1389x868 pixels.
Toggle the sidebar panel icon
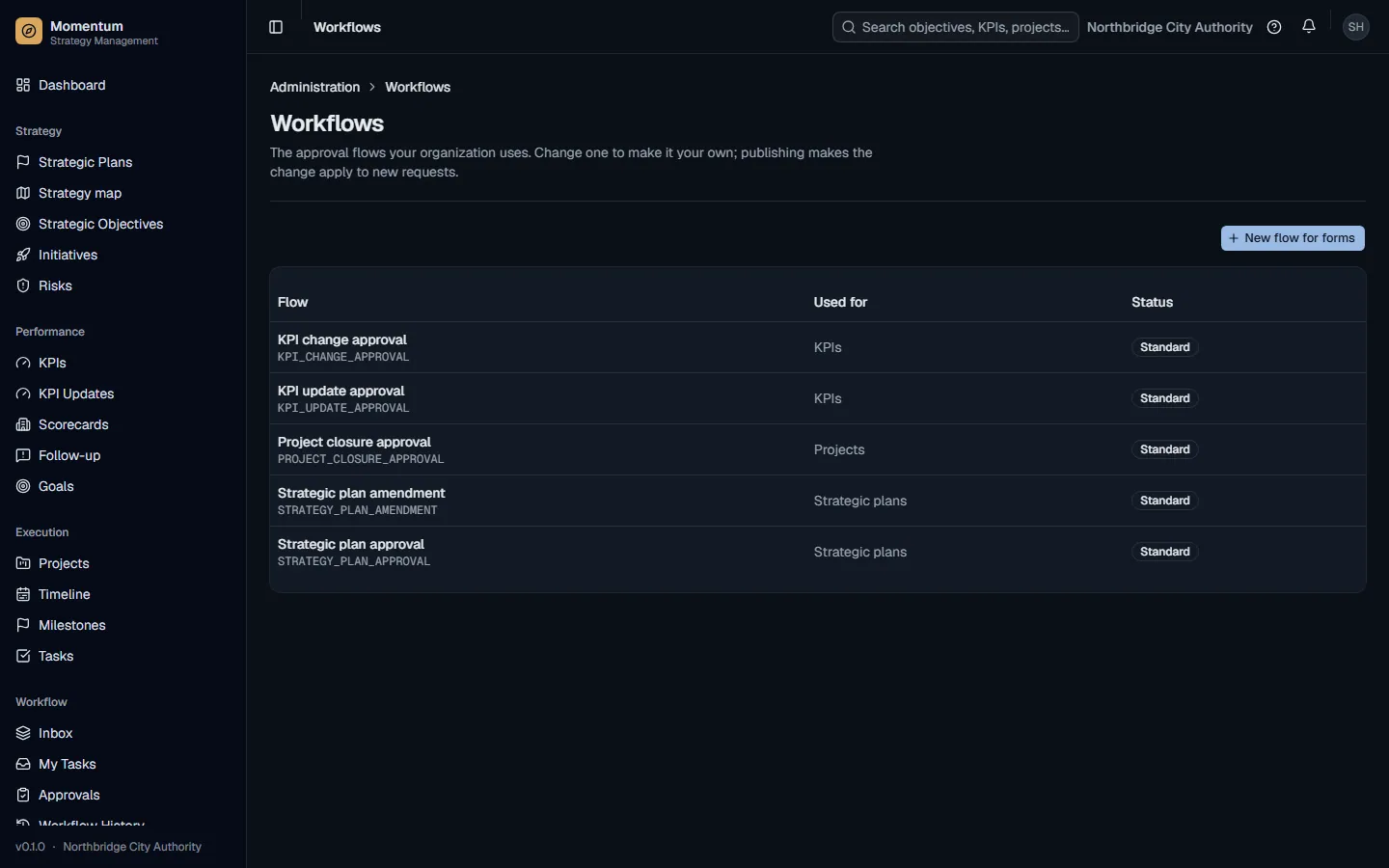(x=276, y=27)
